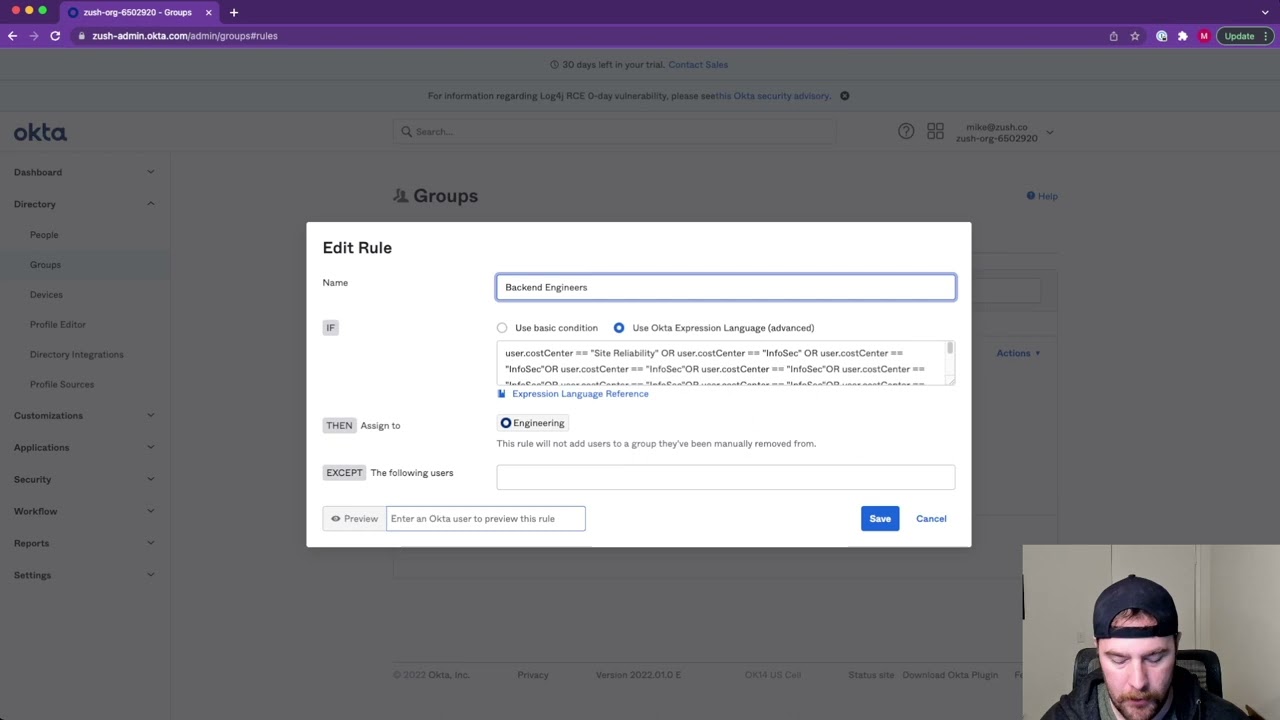Save the edited rule
This screenshot has width=1280, height=720.
880,519
